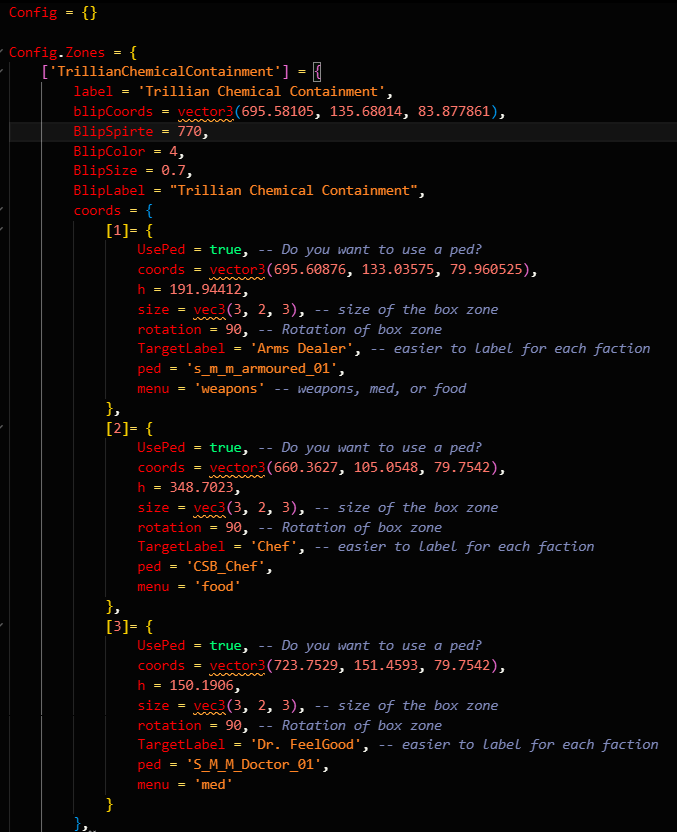Click the menu value 'med'
Viewport: 677px width, 832px height.
point(213,784)
